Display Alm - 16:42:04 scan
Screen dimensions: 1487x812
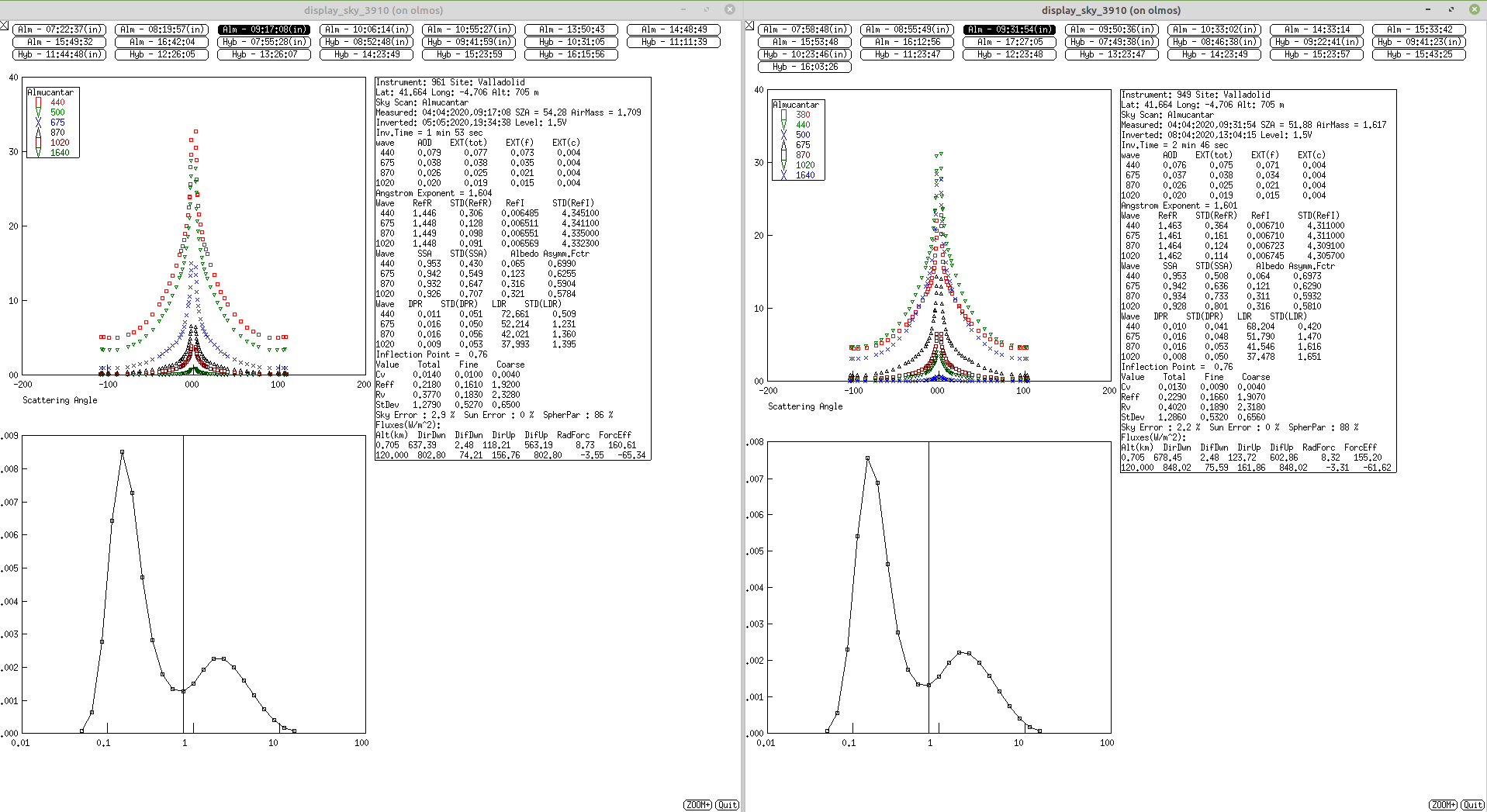pyautogui.click(x=162, y=42)
